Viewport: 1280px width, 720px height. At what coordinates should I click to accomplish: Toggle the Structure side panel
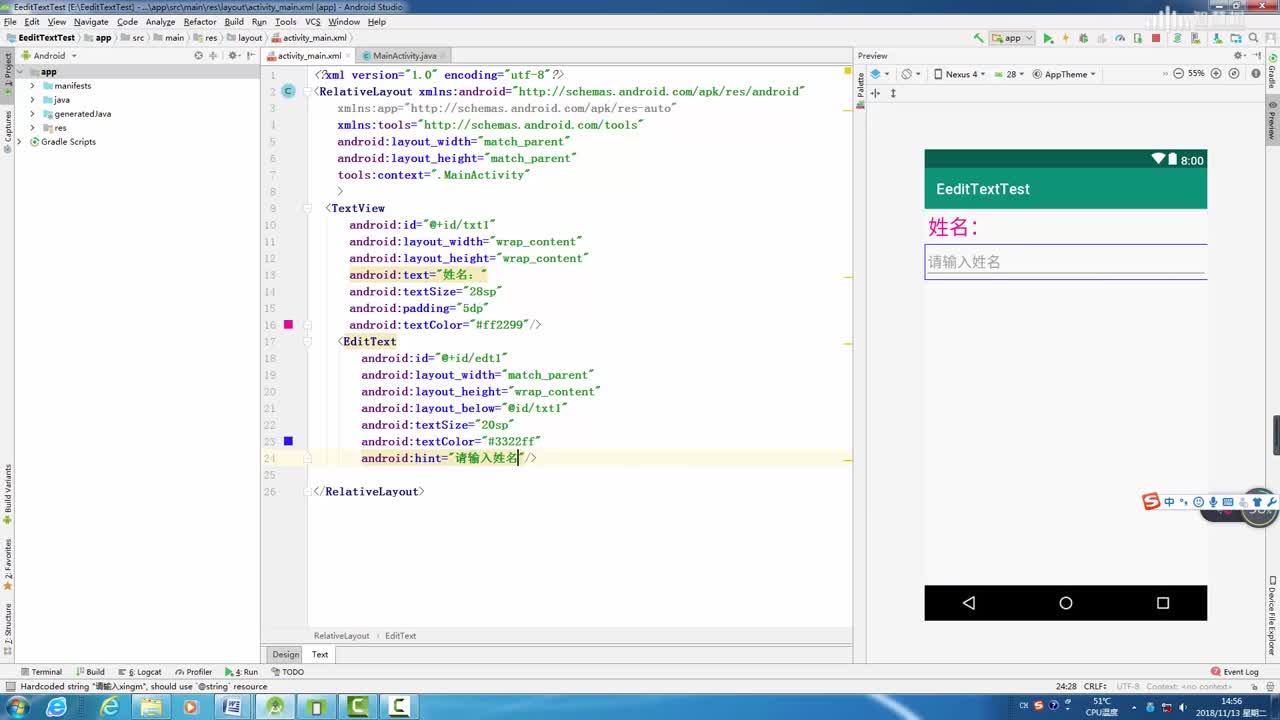(8, 628)
